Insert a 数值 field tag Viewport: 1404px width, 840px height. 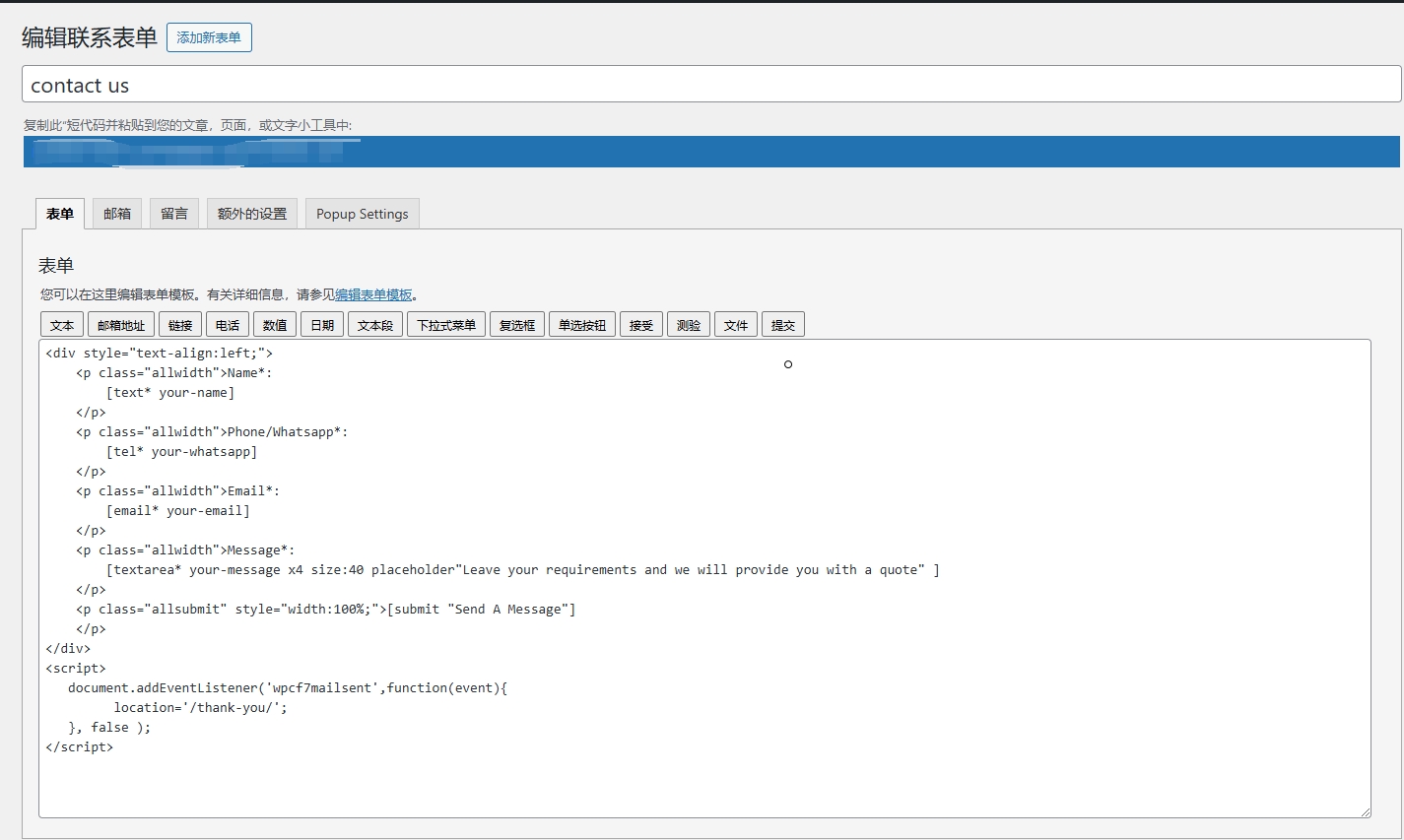coord(275,325)
